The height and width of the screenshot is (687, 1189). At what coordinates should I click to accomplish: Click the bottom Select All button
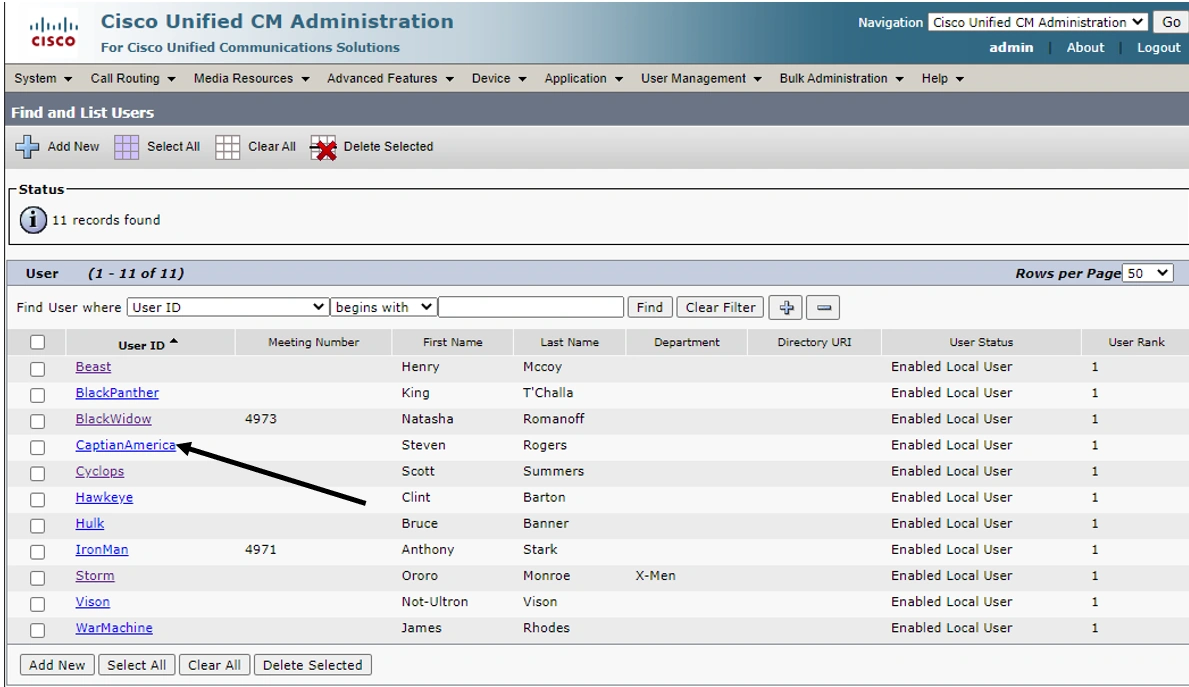[x=136, y=665]
